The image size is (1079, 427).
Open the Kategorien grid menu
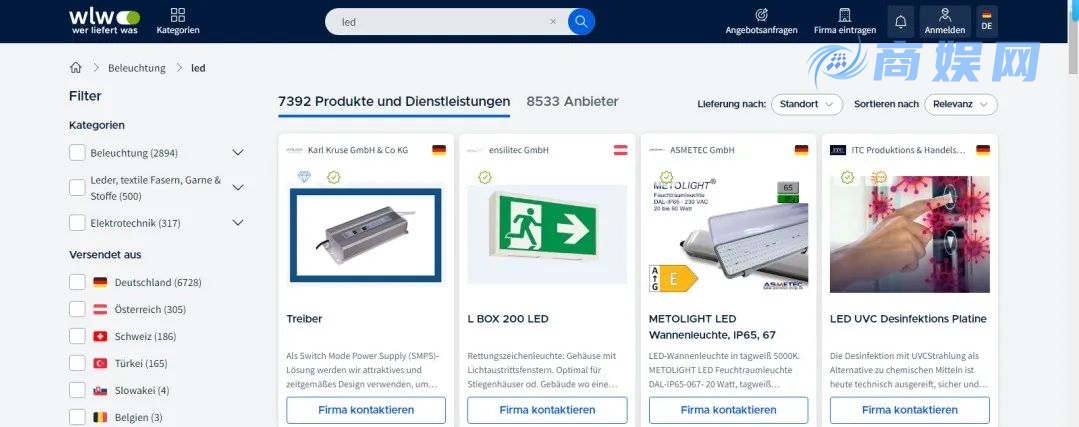(x=177, y=16)
